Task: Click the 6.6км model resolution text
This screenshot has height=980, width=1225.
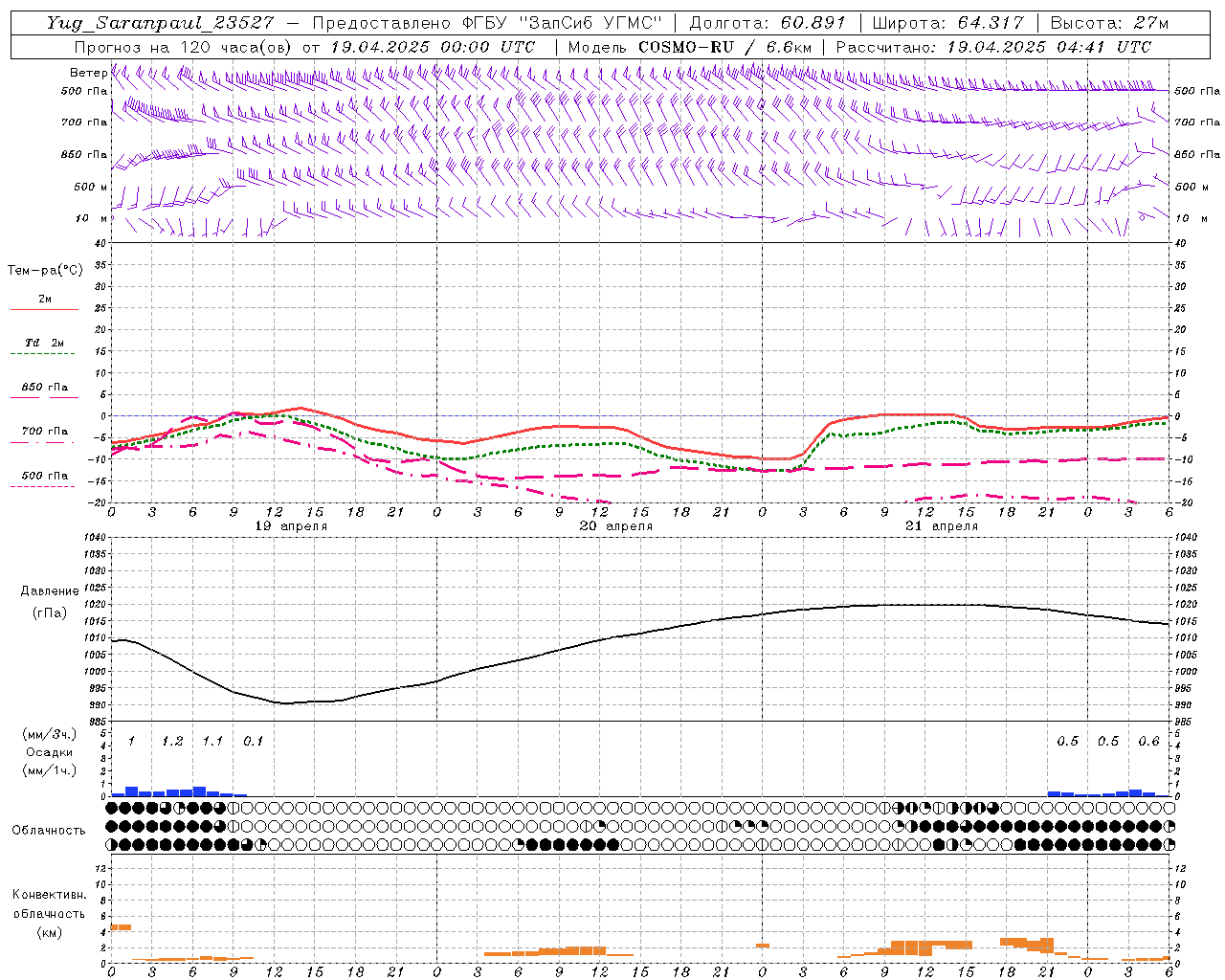Action: [x=789, y=47]
